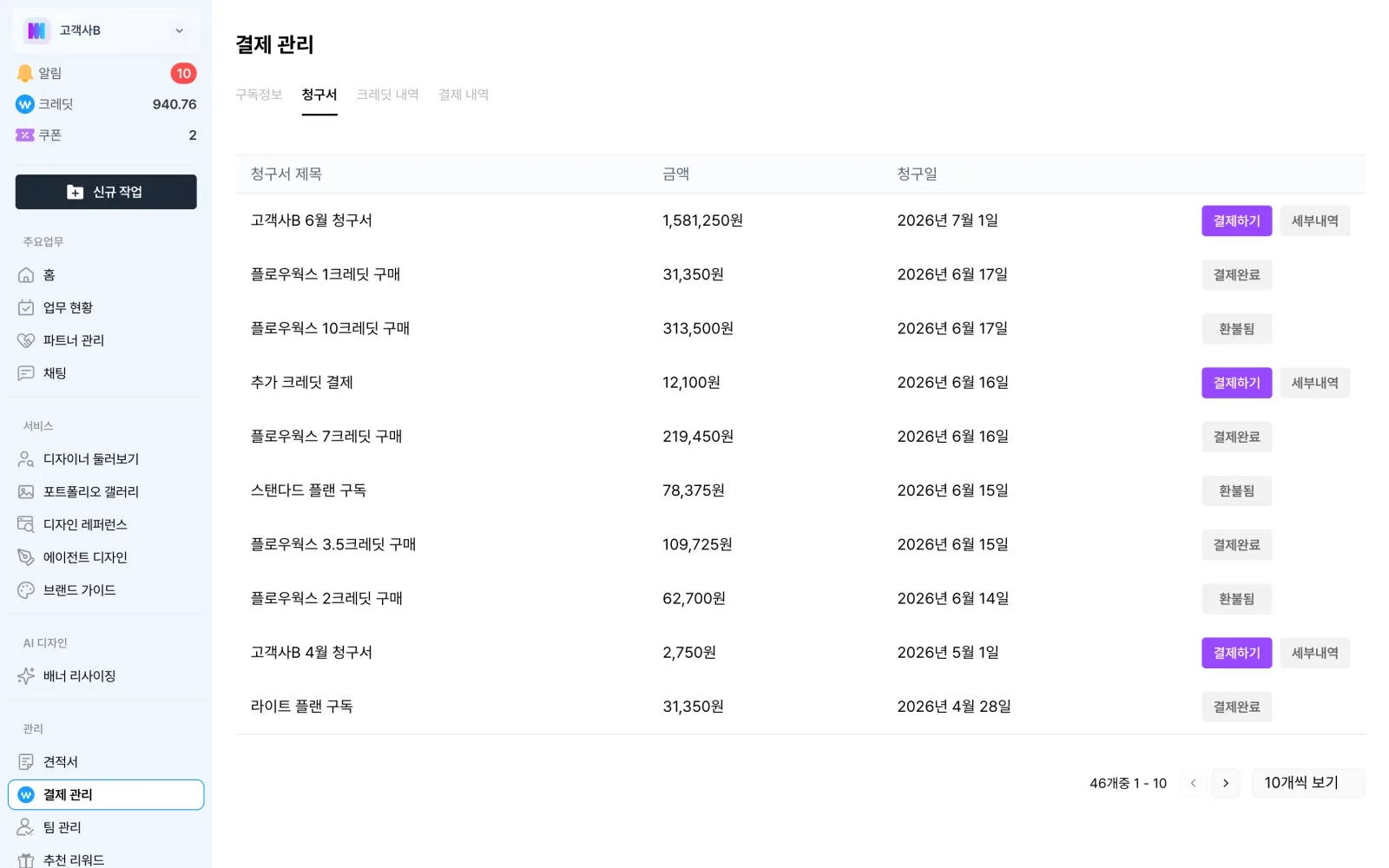Select the 결제 관리 sidebar item
Image resolution: width=1389 pixels, height=868 pixels.
click(x=106, y=794)
